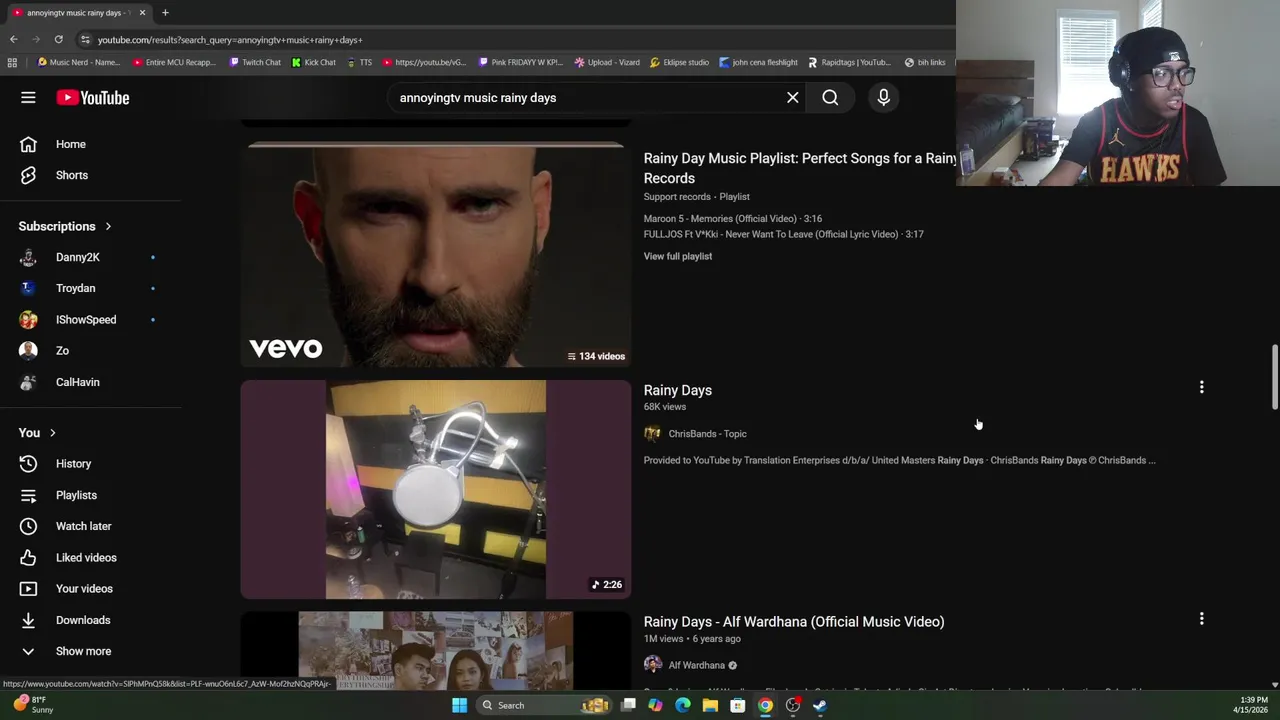Open OBS Studio from the taskbar
Viewport: 1280px width, 720px height.
click(793, 705)
